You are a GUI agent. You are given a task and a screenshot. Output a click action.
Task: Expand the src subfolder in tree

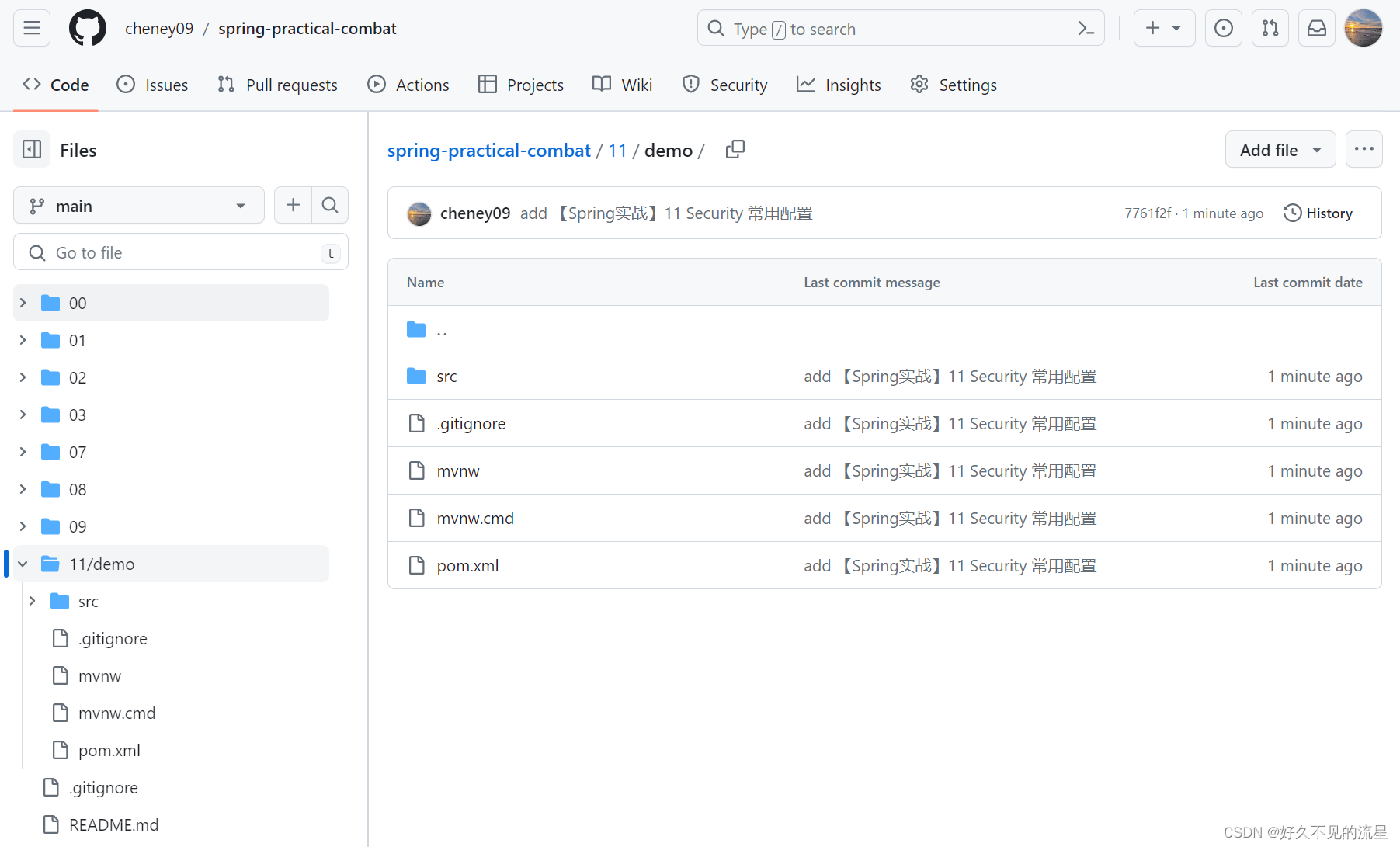(32, 601)
